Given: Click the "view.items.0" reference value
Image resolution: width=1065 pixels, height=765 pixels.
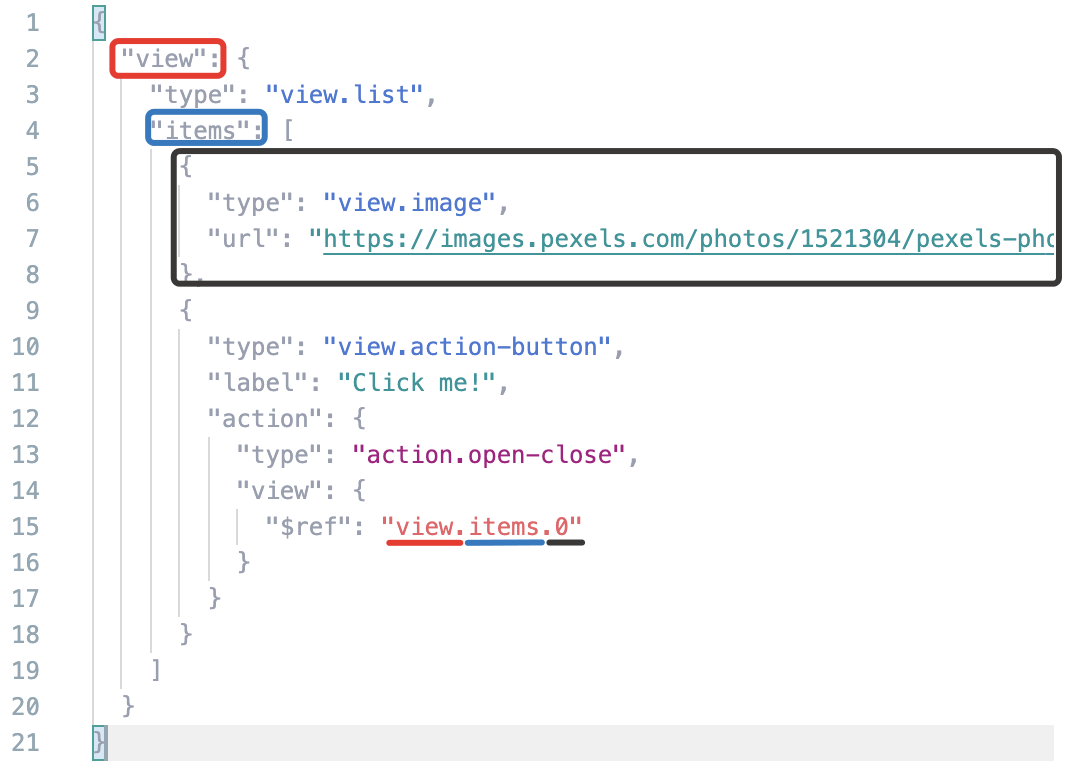Looking at the screenshot, I should [482, 527].
